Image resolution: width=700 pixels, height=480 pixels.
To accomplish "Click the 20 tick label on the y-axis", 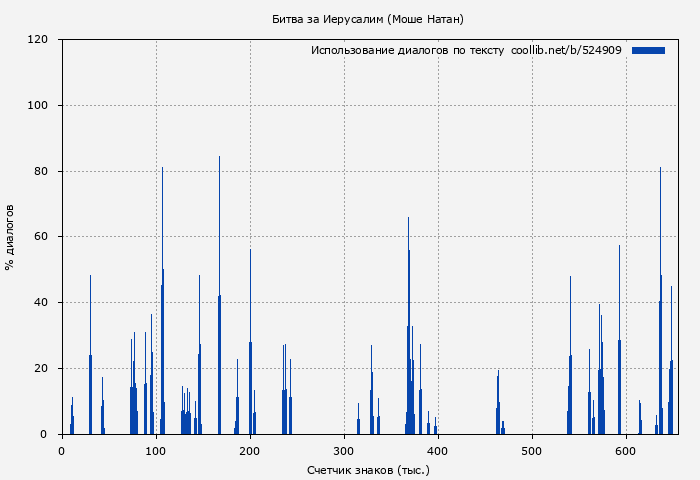I will point(41,369).
